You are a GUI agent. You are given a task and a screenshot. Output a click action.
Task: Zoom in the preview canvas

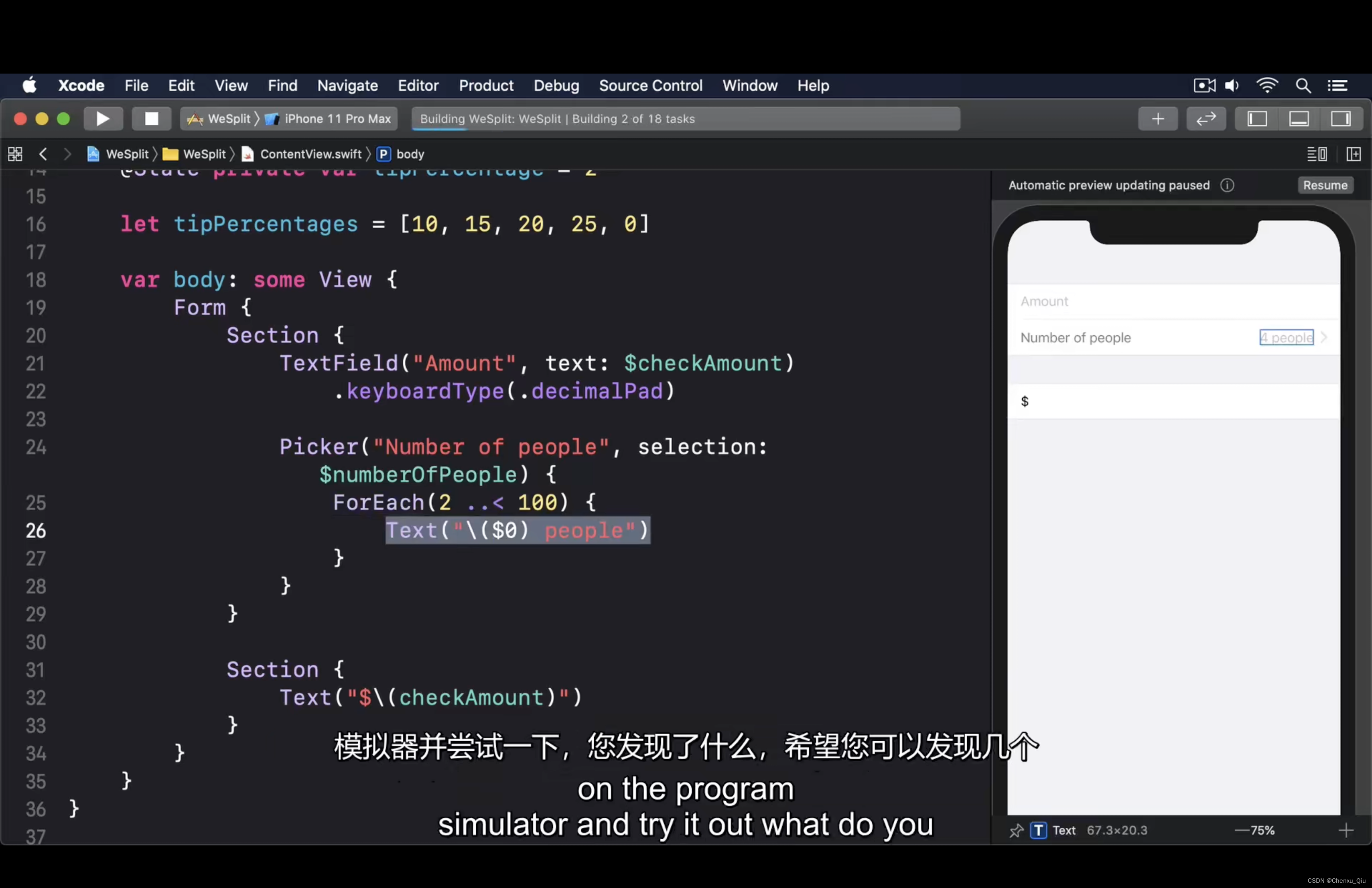(1346, 830)
